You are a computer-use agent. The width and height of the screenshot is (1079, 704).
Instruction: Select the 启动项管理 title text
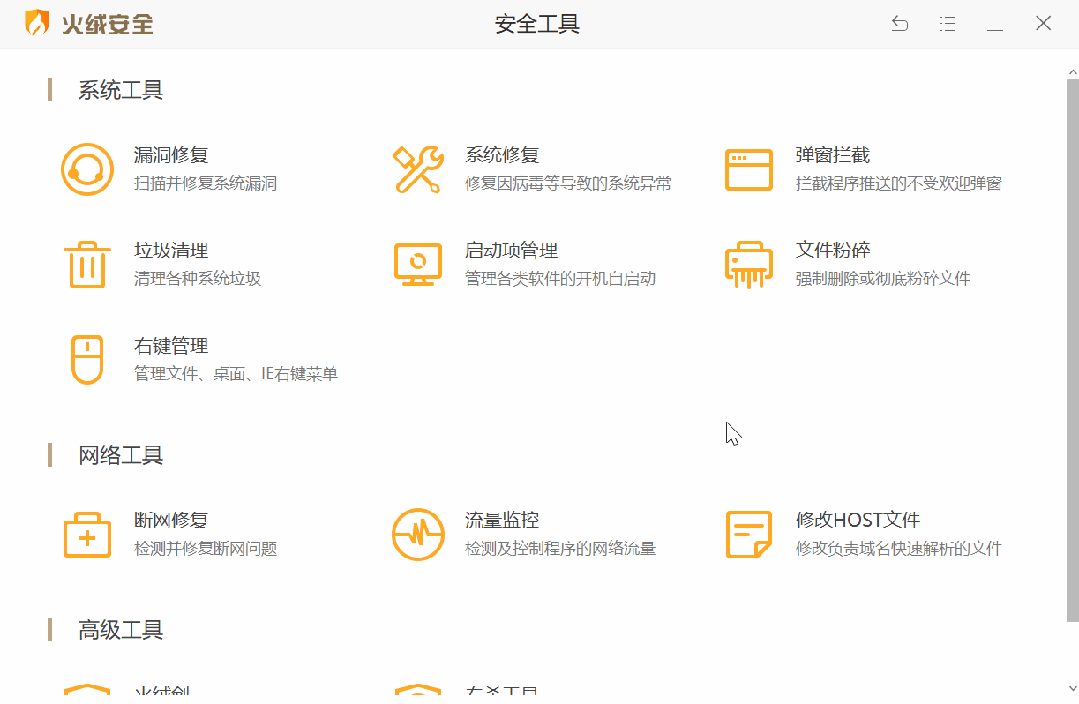(x=511, y=250)
